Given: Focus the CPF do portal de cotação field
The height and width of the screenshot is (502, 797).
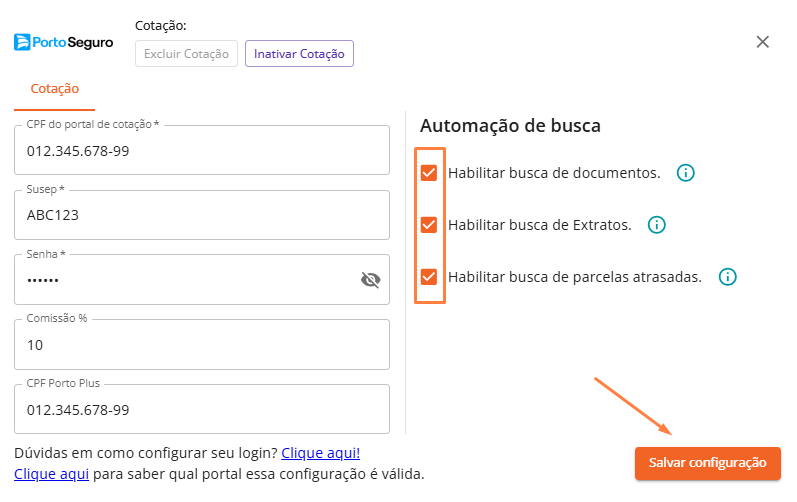Looking at the screenshot, I should (x=200, y=152).
